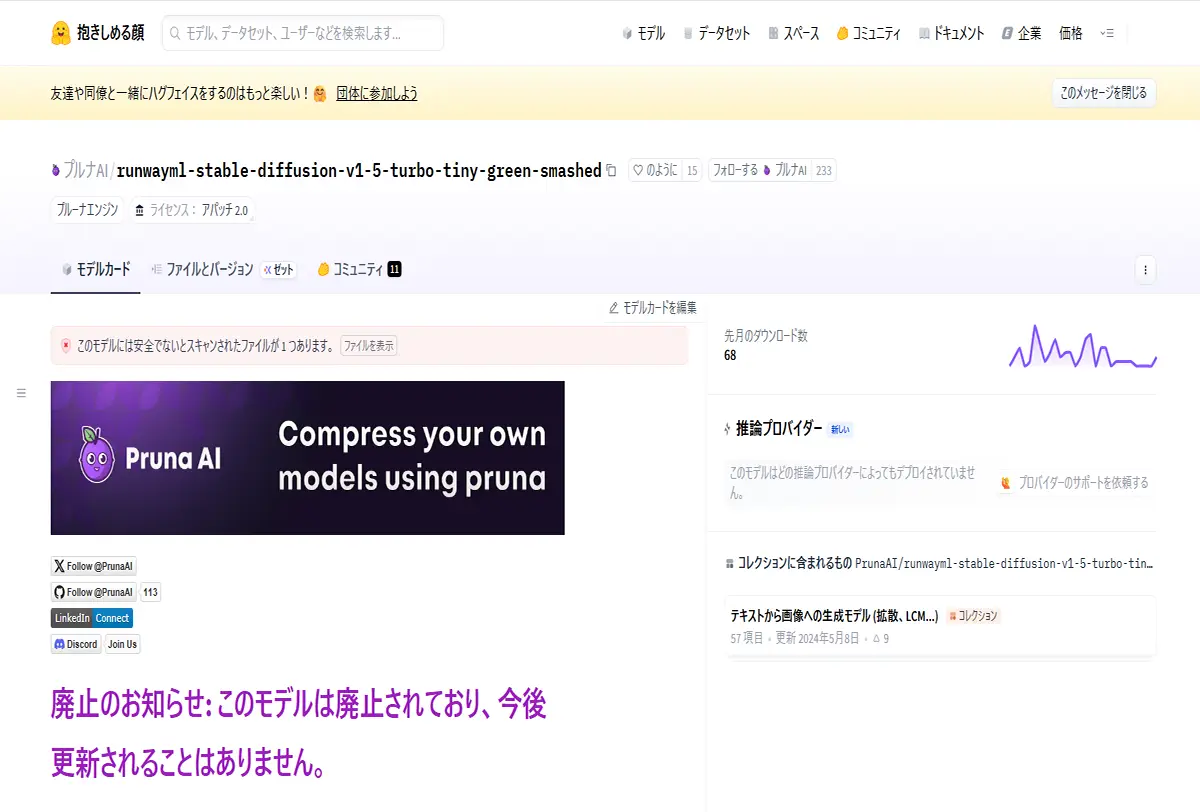Click the unsafe file warning icon
Screen dimensions: 1200x812
pyautogui.click(x=66, y=345)
